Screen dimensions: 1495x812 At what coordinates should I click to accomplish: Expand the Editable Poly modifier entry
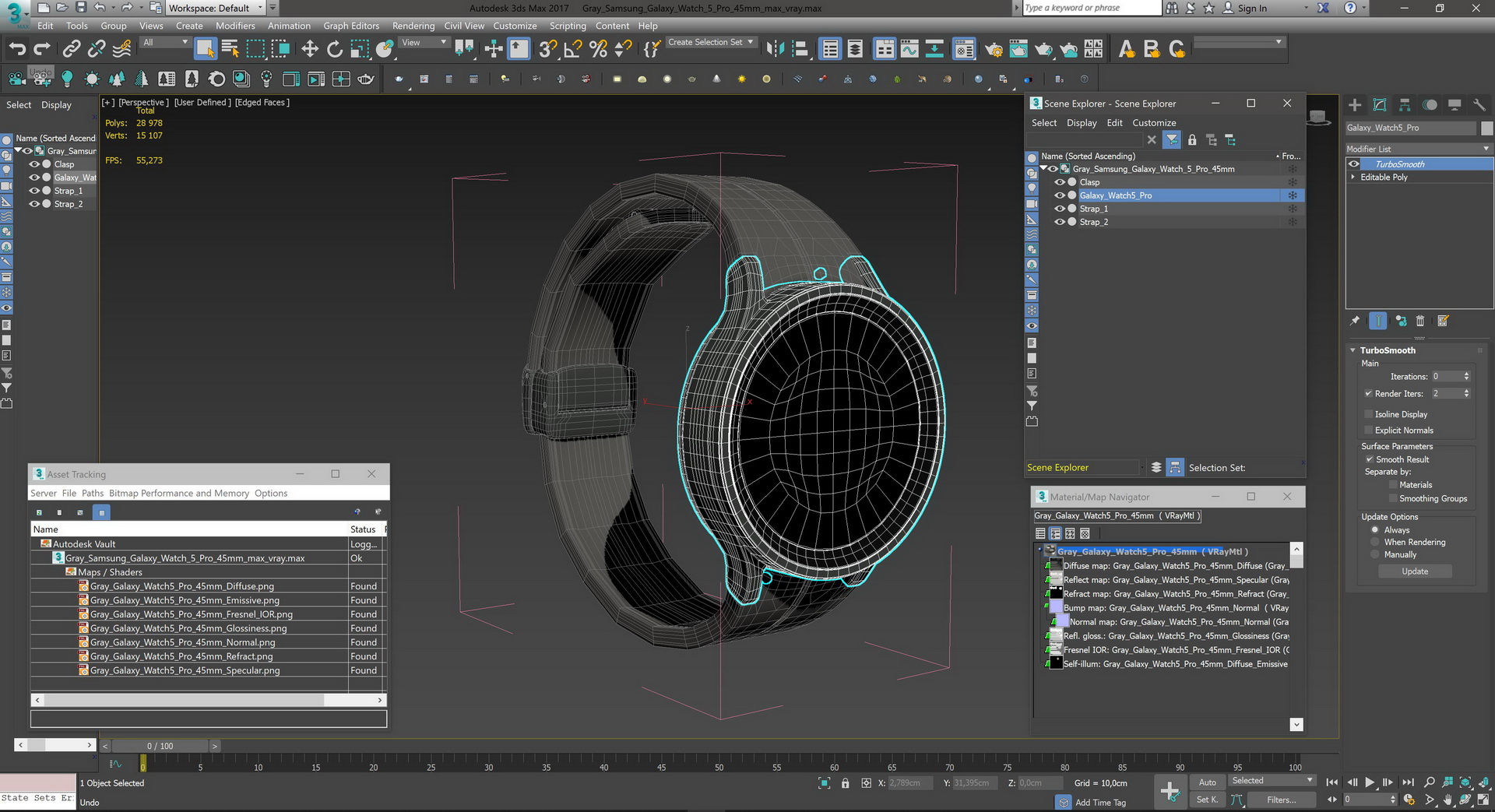[1353, 178]
